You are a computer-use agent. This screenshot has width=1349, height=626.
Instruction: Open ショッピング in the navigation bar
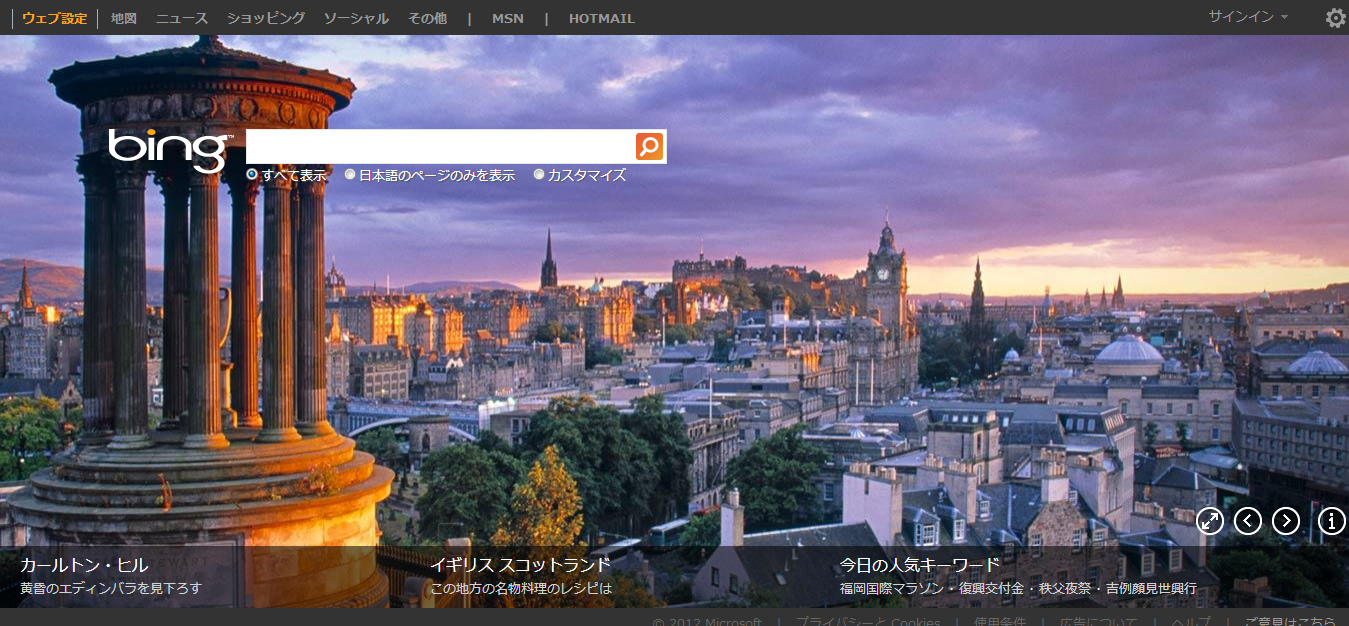tap(265, 18)
